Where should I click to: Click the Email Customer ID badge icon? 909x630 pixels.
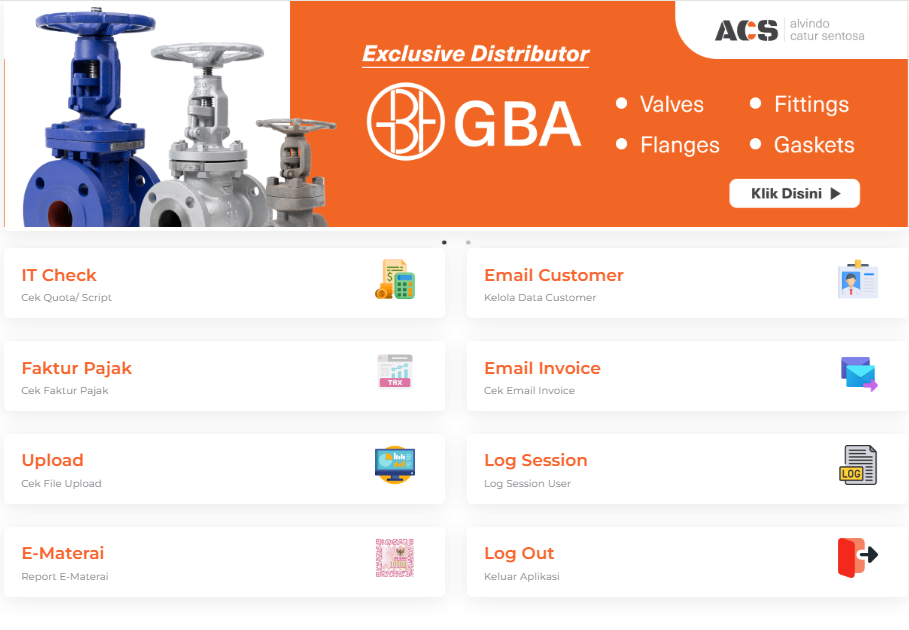pyautogui.click(x=858, y=280)
